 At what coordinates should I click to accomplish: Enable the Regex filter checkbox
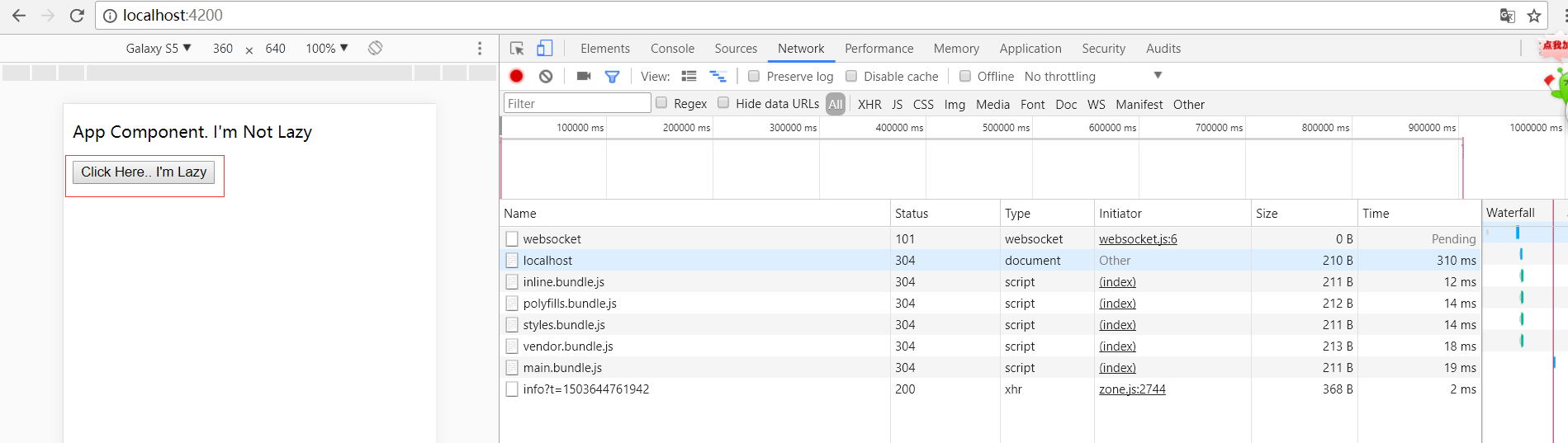661,102
